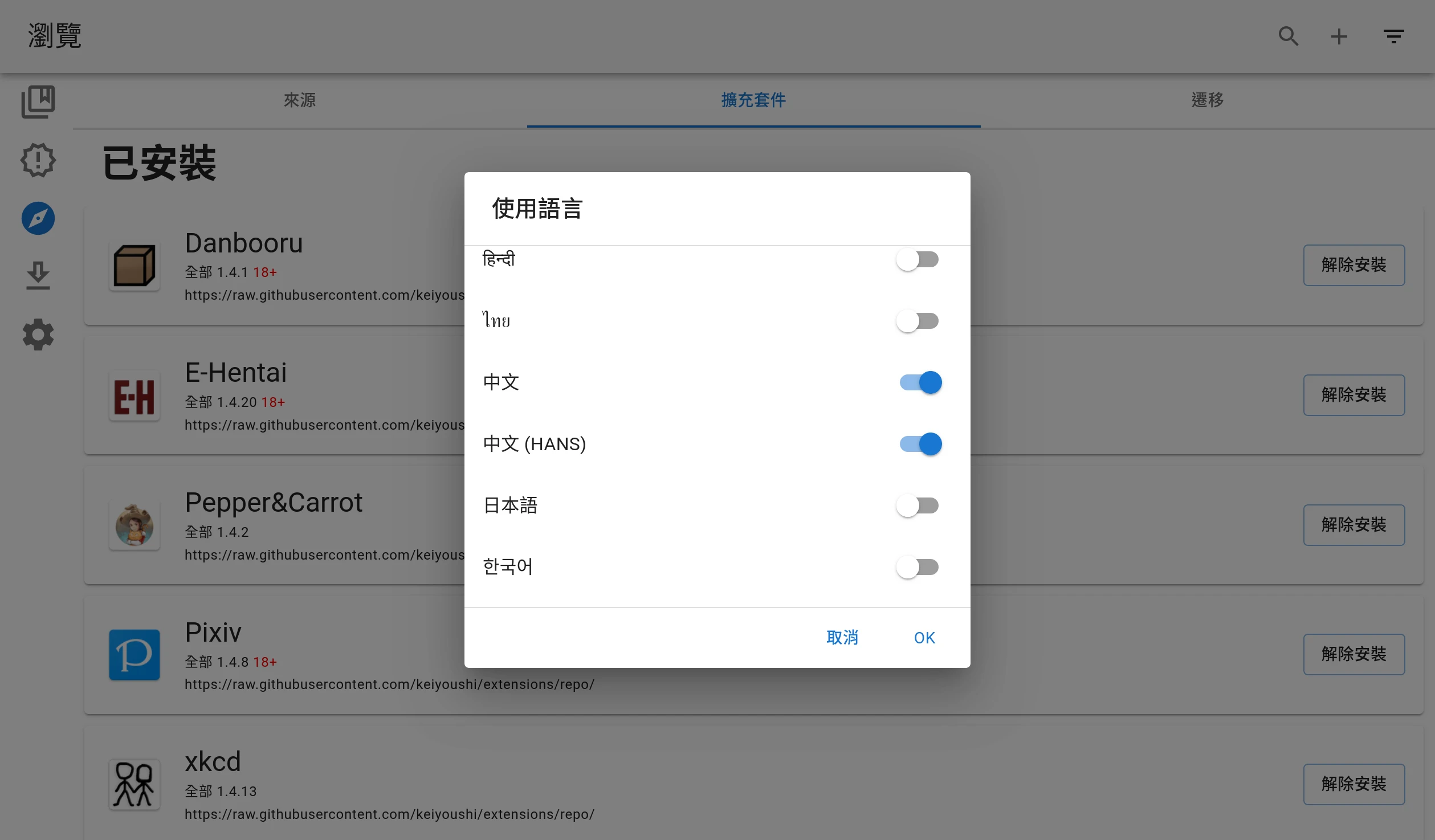
Task: Switch to the 來源 tab
Action: pos(300,100)
